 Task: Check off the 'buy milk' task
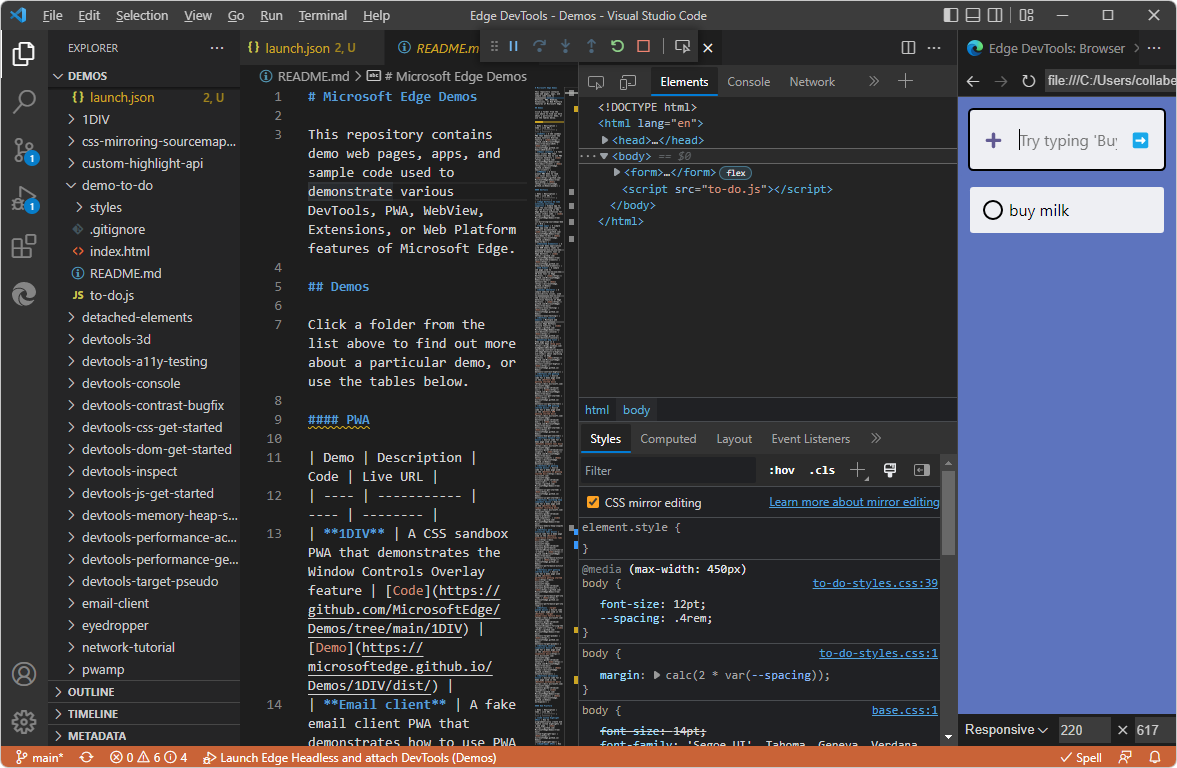point(993,210)
